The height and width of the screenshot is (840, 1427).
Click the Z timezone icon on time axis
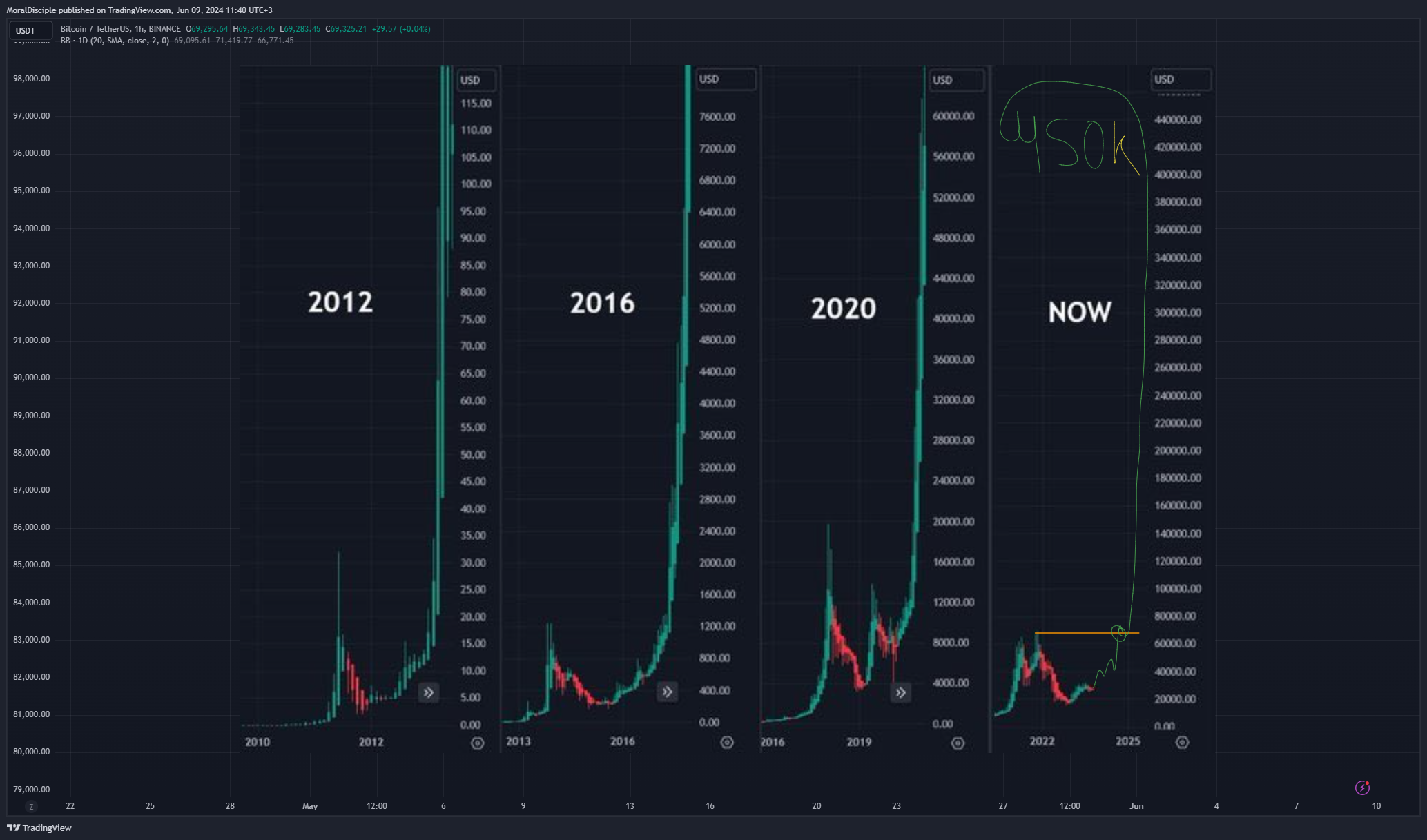[x=30, y=806]
